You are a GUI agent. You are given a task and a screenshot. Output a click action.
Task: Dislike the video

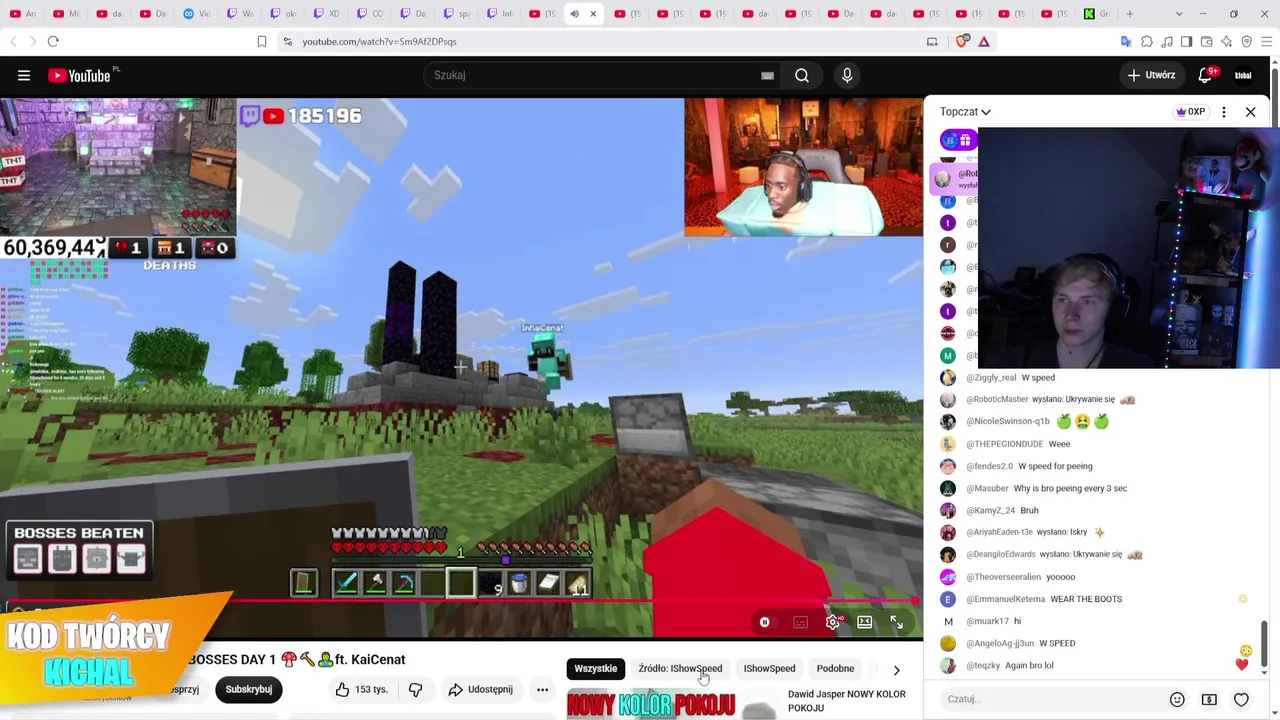[x=416, y=689]
